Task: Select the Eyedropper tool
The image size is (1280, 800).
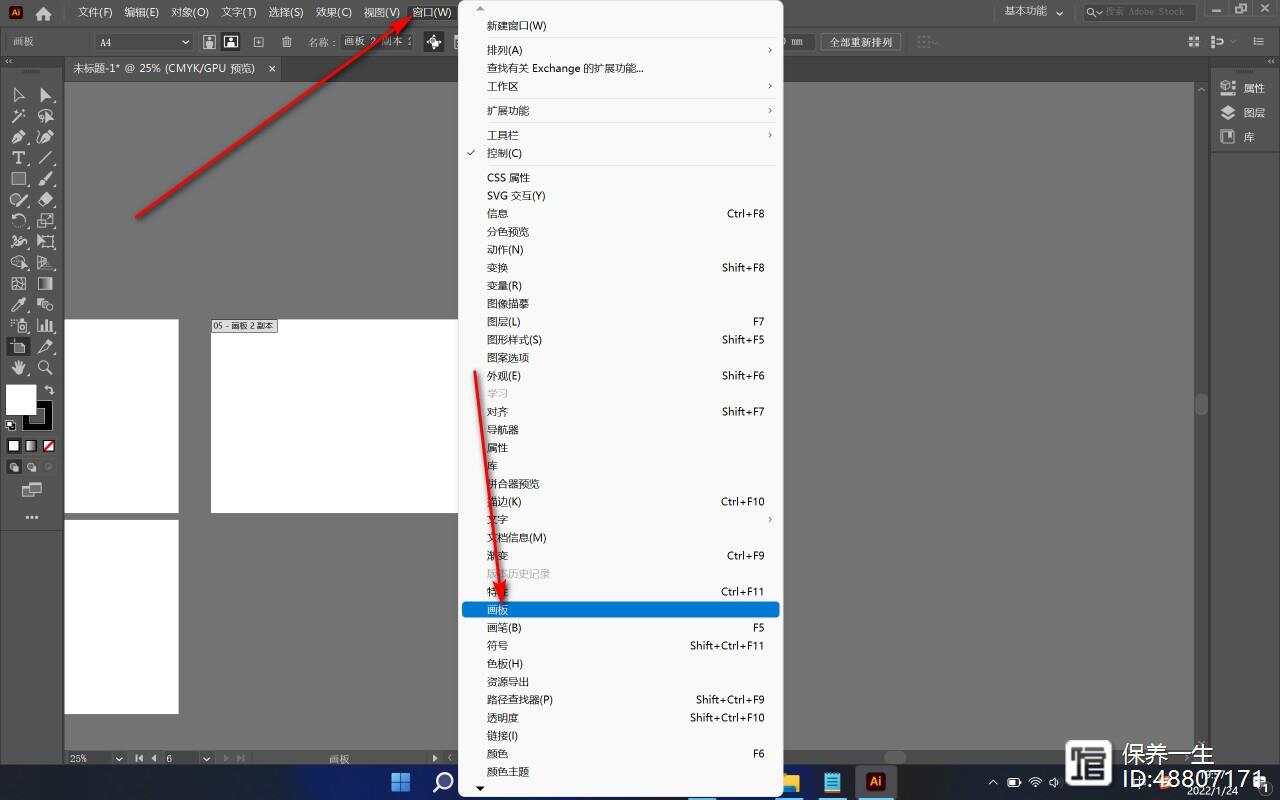Action: coord(19,305)
